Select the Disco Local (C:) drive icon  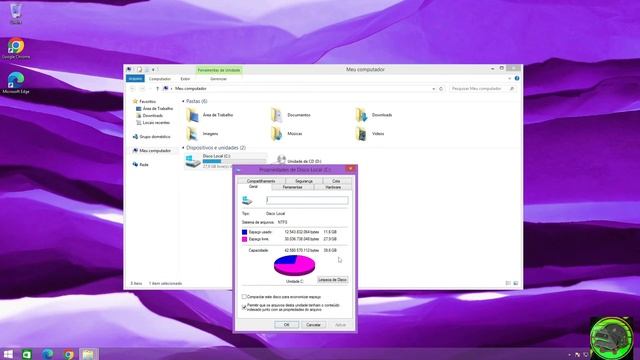[192, 161]
